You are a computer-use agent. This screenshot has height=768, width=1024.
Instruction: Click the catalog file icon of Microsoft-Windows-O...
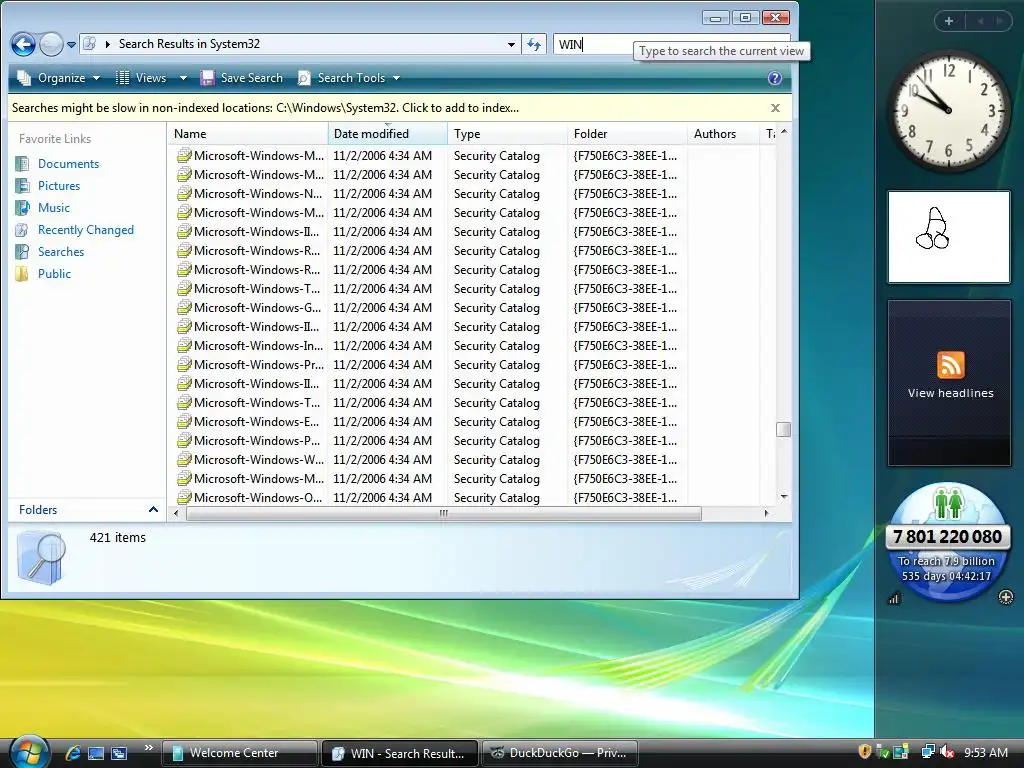[x=184, y=498]
